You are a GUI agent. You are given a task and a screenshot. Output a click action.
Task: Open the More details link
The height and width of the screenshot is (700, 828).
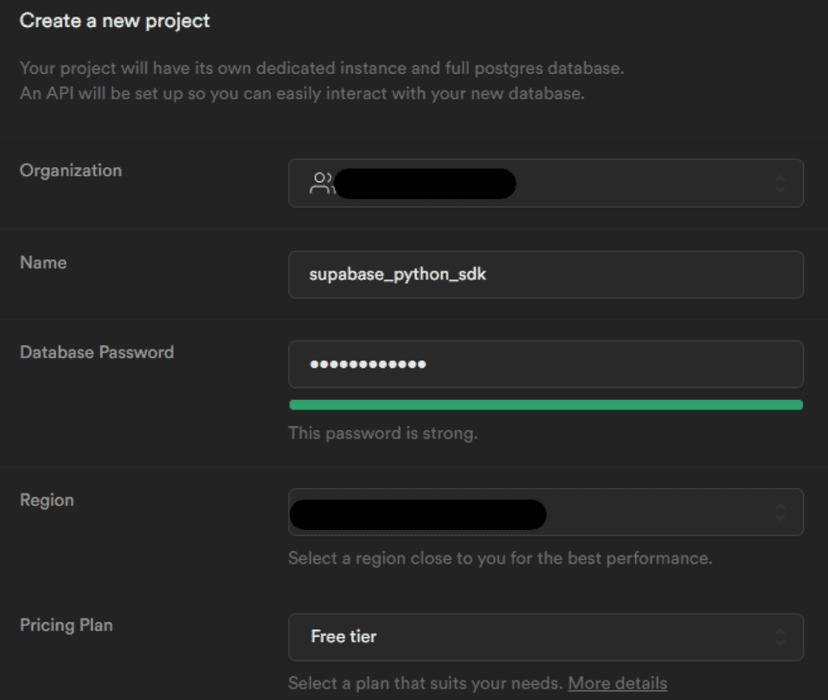[617, 683]
